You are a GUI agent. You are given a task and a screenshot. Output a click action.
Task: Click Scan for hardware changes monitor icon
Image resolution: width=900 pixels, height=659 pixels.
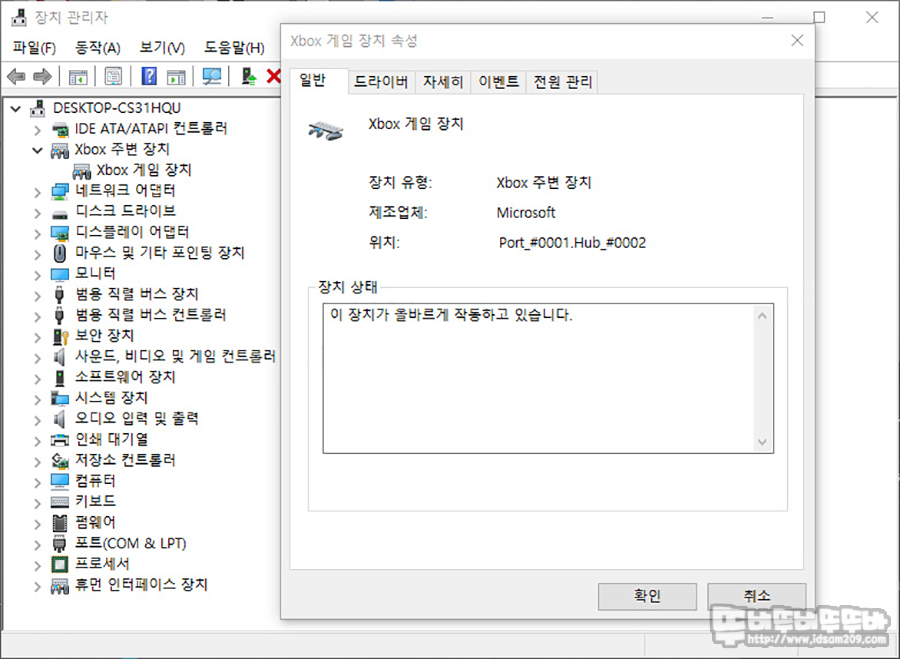click(x=212, y=76)
